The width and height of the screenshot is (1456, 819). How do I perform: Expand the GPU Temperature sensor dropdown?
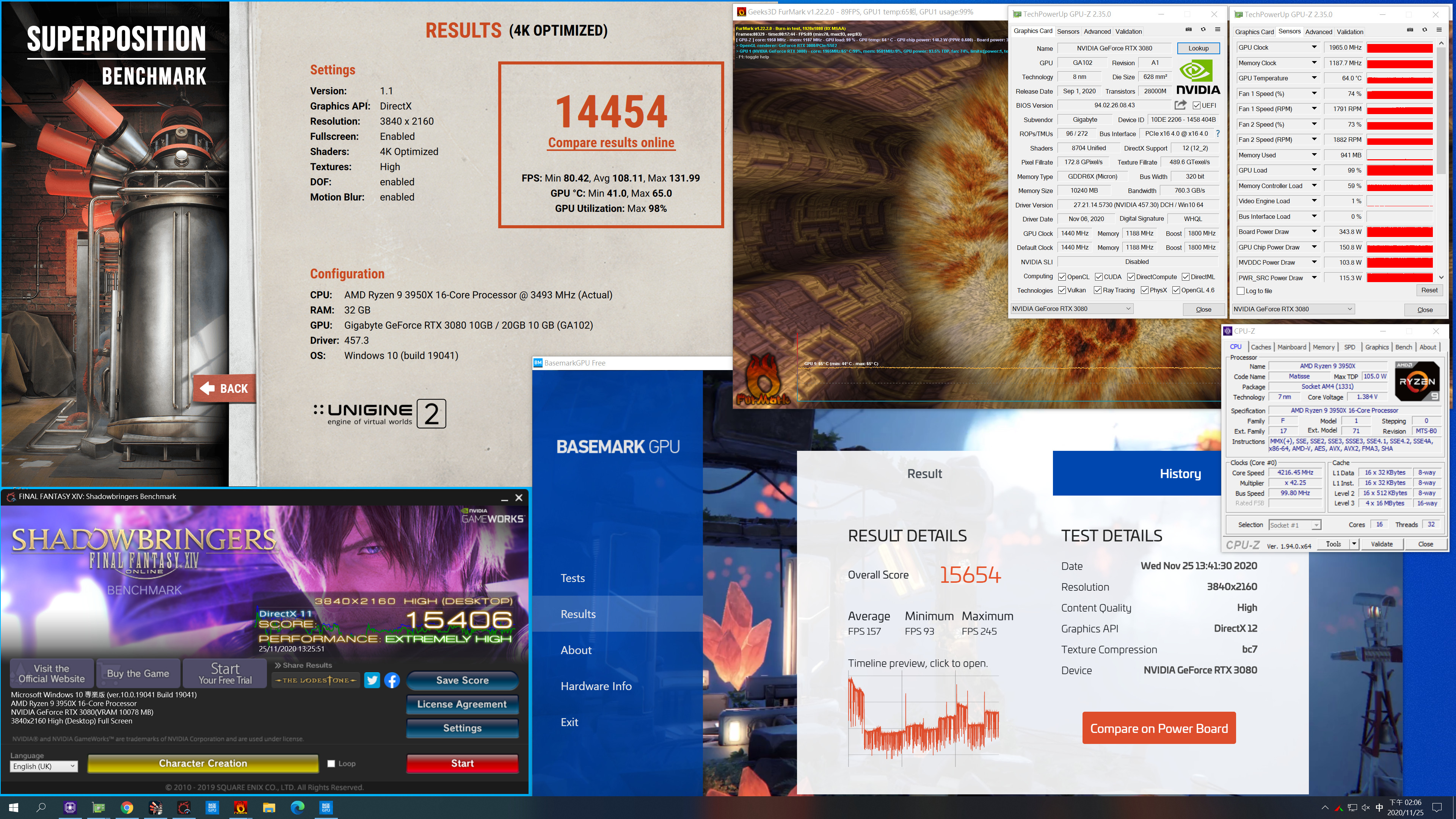coord(1314,78)
